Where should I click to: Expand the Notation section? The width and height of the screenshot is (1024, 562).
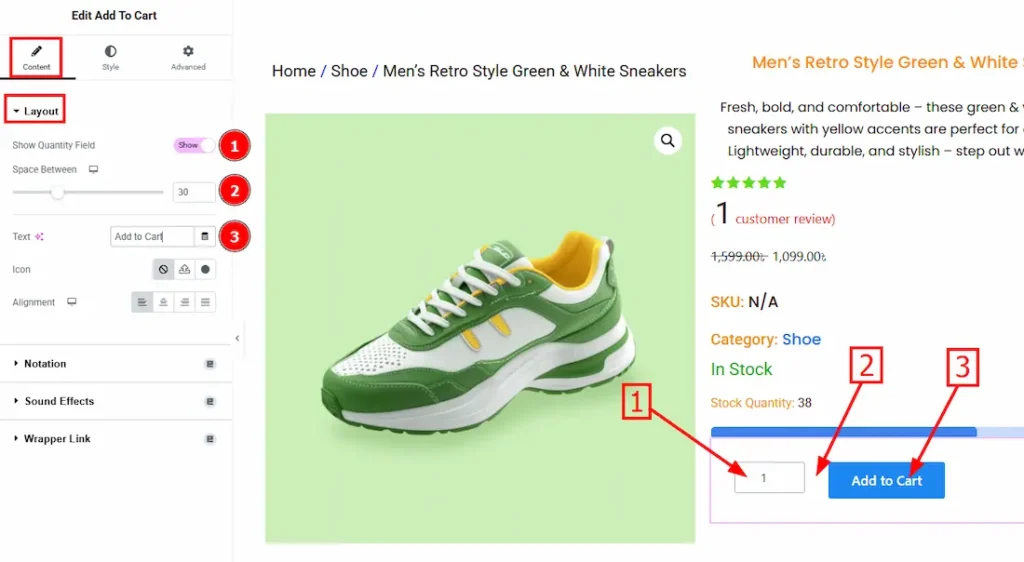pyautogui.click(x=45, y=364)
